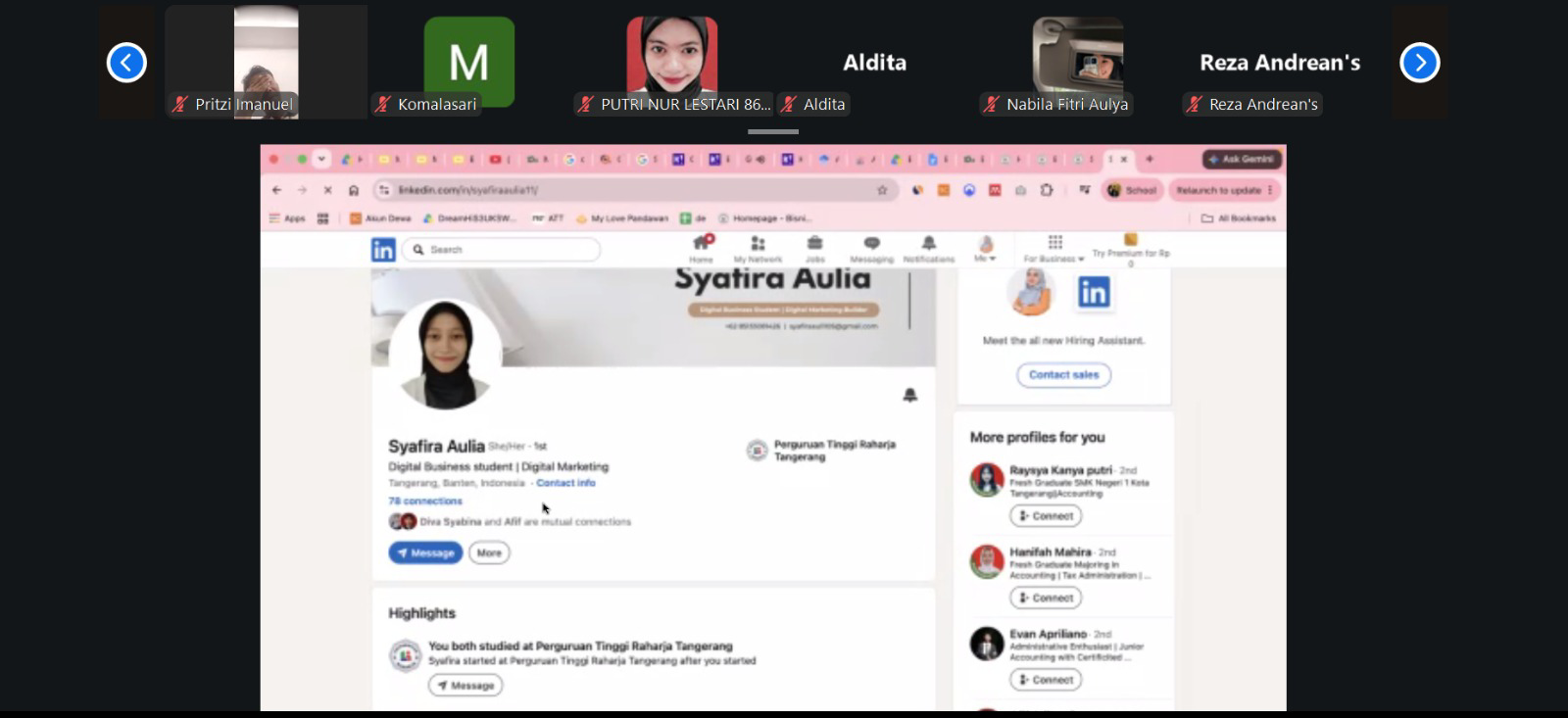Open 78 connections link
Screen dimensions: 1568x718
pos(425,501)
